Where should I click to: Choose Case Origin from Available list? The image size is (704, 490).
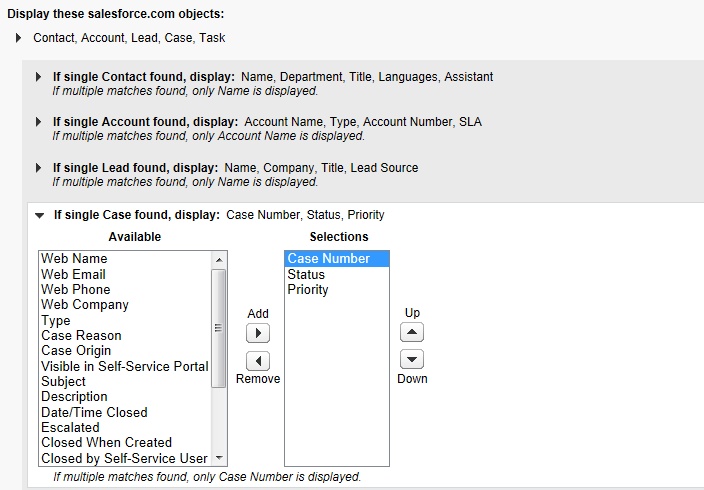pyautogui.click(x=76, y=351)
